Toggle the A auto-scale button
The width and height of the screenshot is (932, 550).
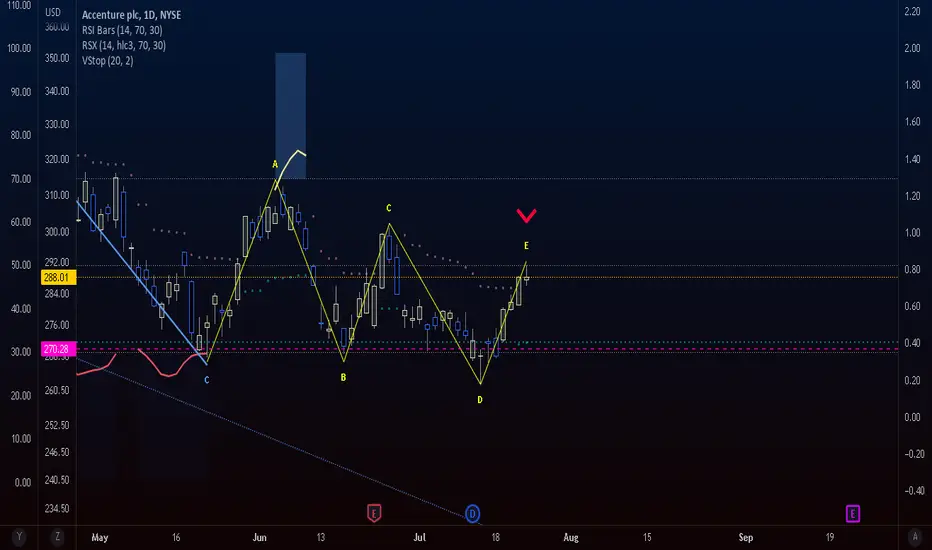915,537
